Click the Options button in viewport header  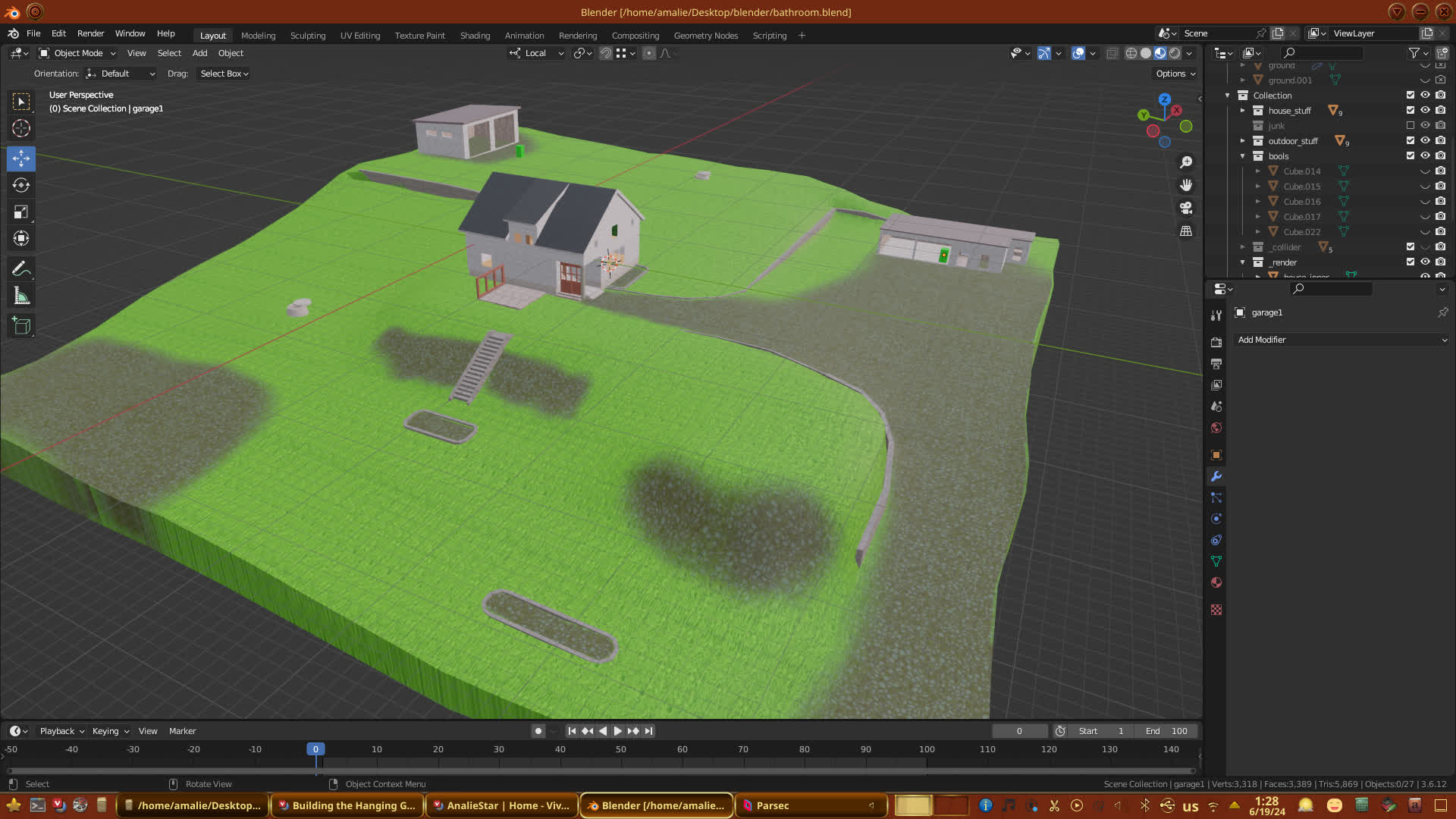pos(1175,74)
